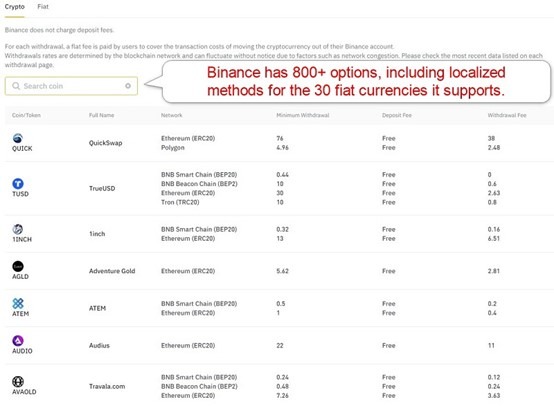Click Ethereum (ERC20) in Audius row
Viewport: 554px width, 406px height.
point(188,346)
